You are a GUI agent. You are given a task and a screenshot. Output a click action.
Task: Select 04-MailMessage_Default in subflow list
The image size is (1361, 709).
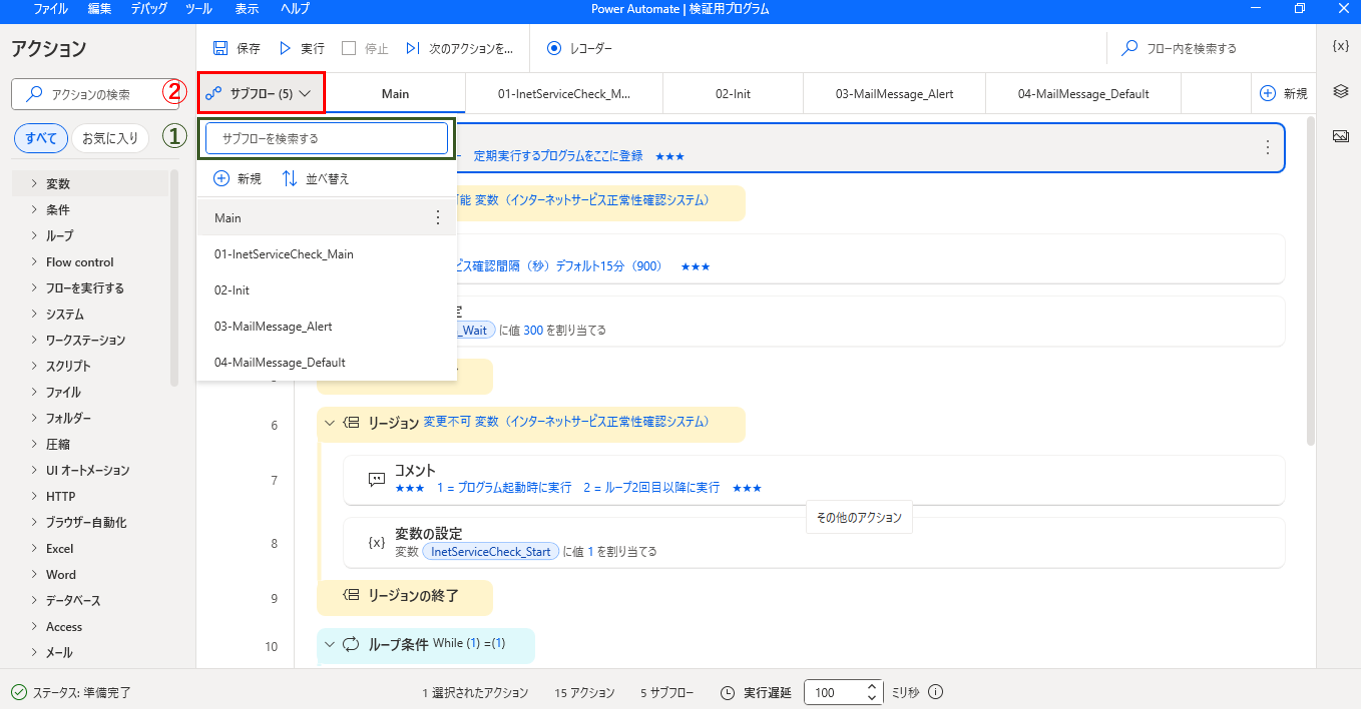(x=327, y=362)
